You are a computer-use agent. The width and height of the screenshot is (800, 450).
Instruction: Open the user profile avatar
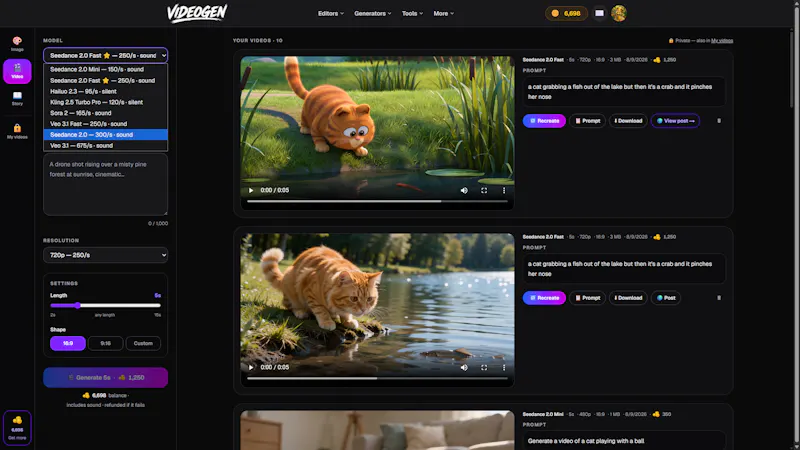coord(619,13)
